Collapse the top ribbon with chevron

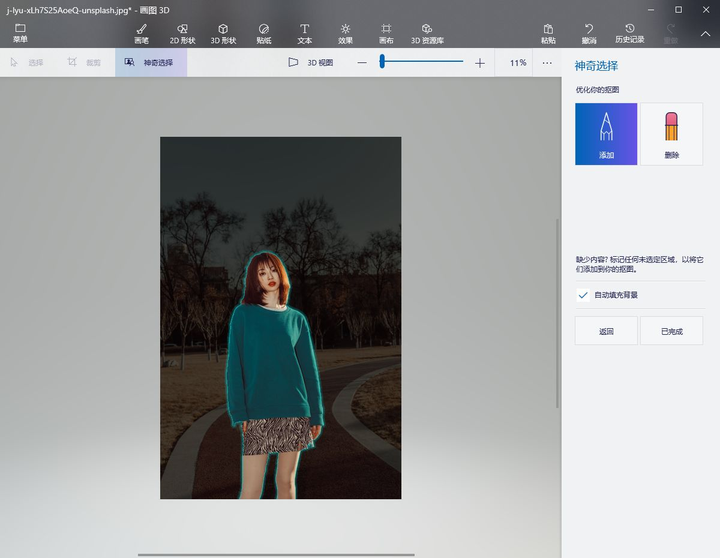705,34
